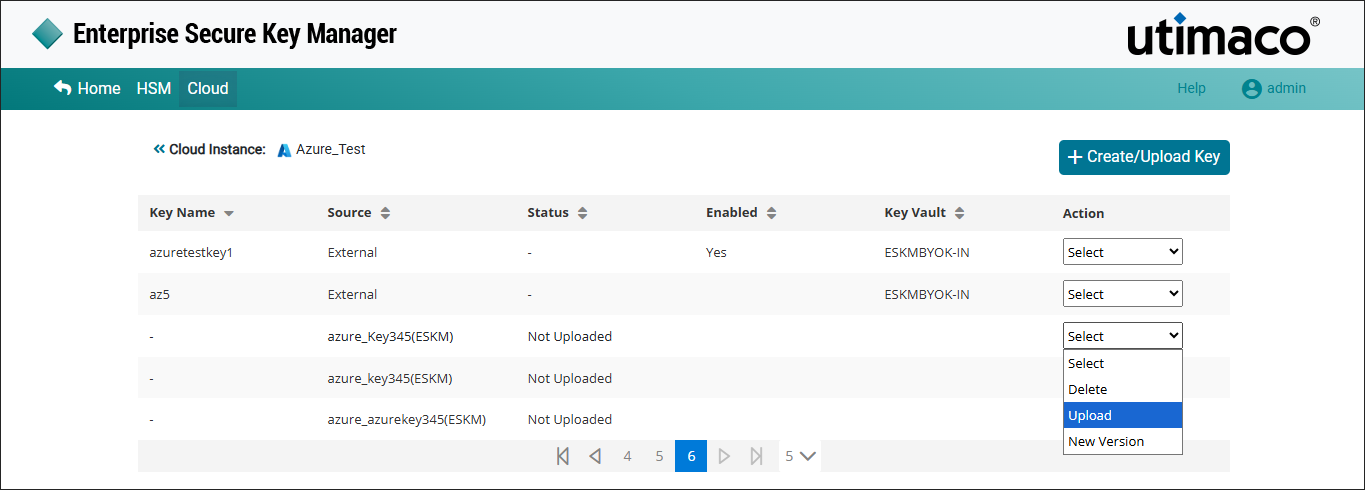Open Action dropdown for azuretestkey1
The image size is (1365, 490).
pos(1122,252)
